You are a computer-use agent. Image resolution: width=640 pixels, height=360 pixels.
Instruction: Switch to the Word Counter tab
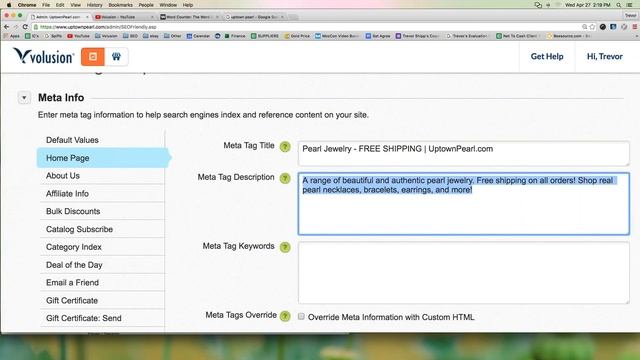pos(189,17)
